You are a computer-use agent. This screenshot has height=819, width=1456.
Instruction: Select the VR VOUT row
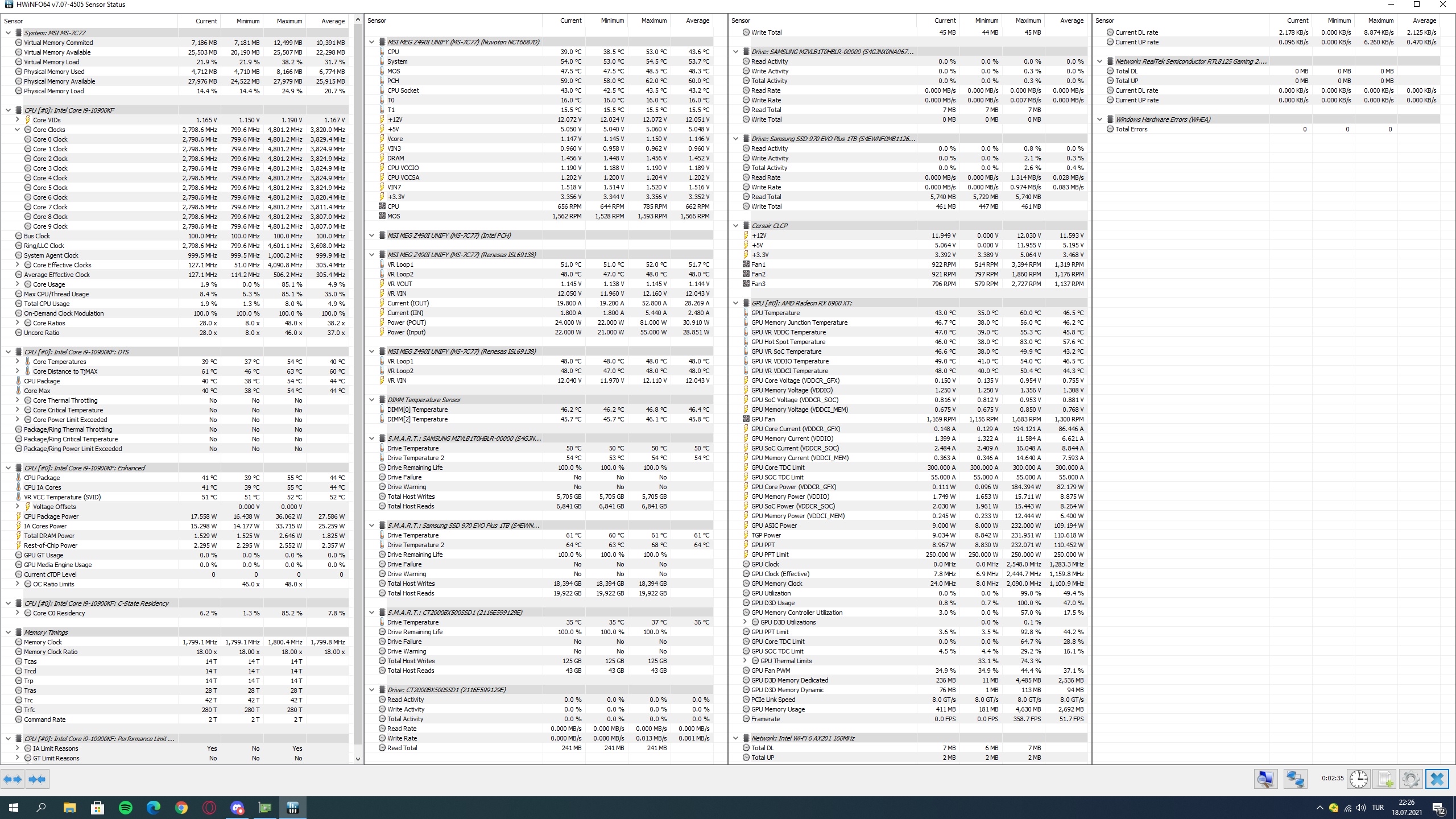pyautogui.click(x=539, y=284)
